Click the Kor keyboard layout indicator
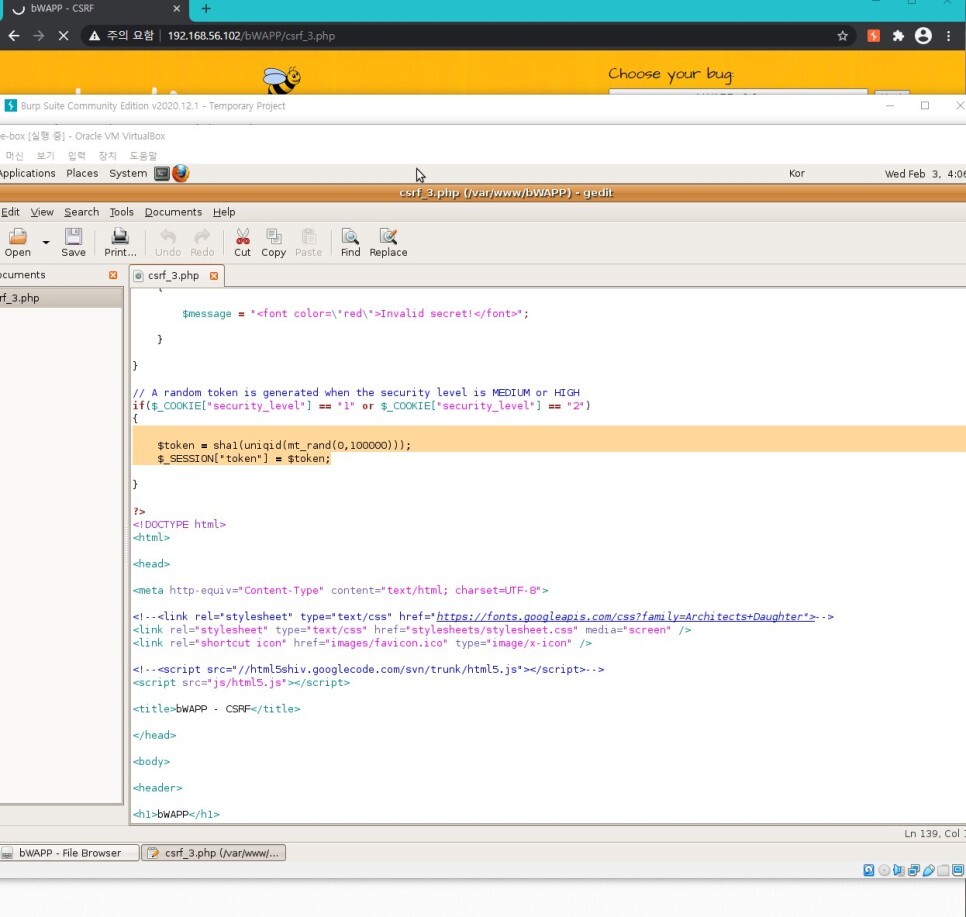The width and height of the screenshot is (966, 917). (797, 174)
